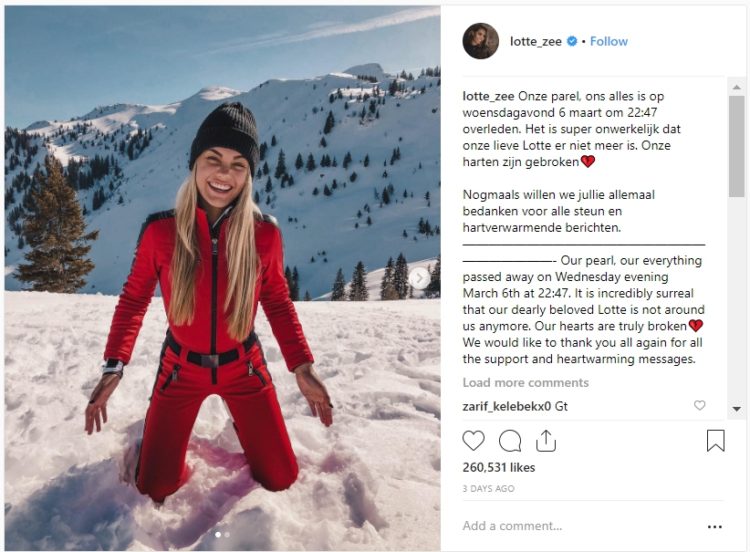Open comments with the speech bubble icon
This screenshot has height=552, width=750.
(510, 440)
